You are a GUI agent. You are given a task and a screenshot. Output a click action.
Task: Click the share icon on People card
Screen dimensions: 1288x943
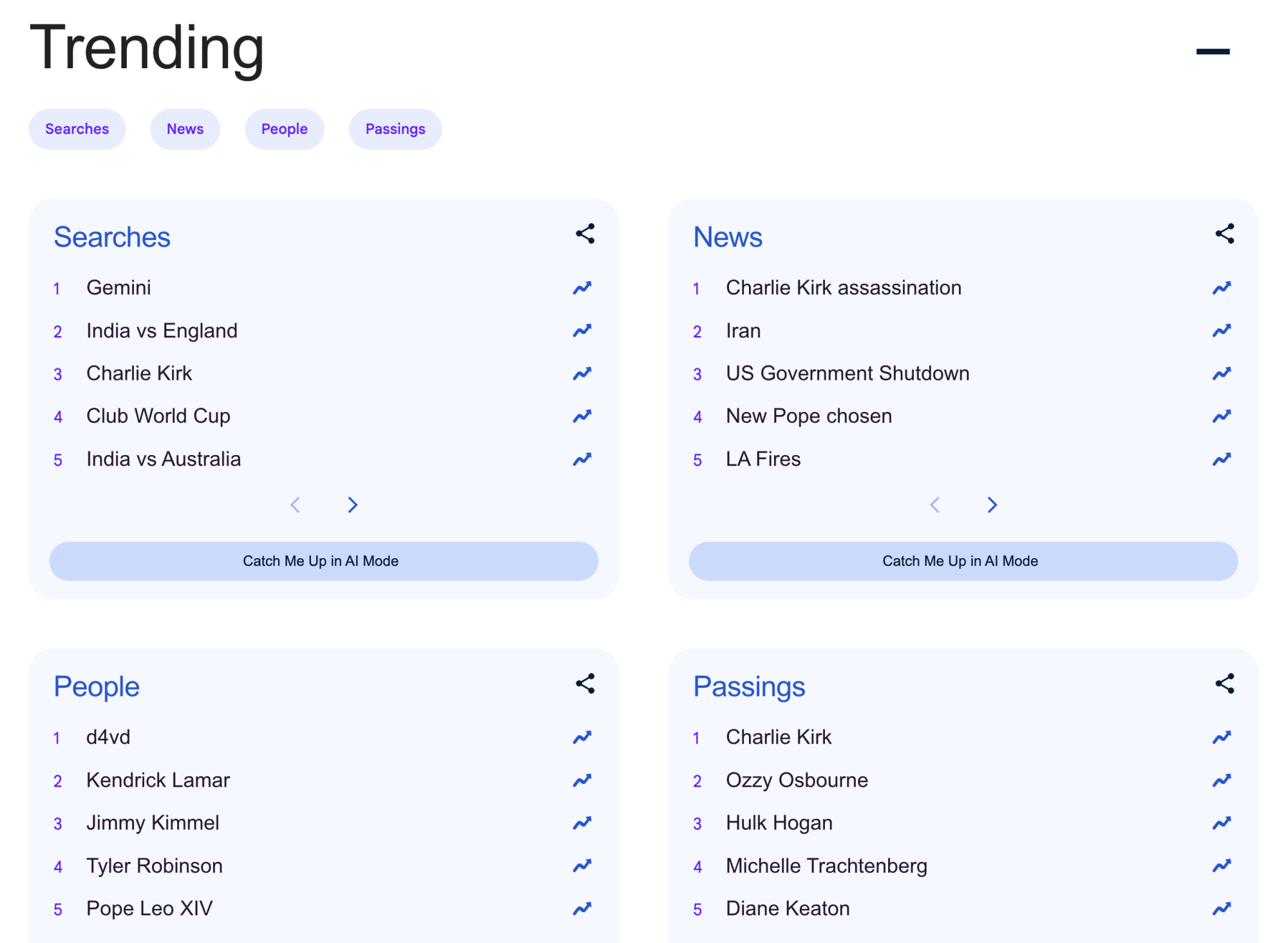585,684
